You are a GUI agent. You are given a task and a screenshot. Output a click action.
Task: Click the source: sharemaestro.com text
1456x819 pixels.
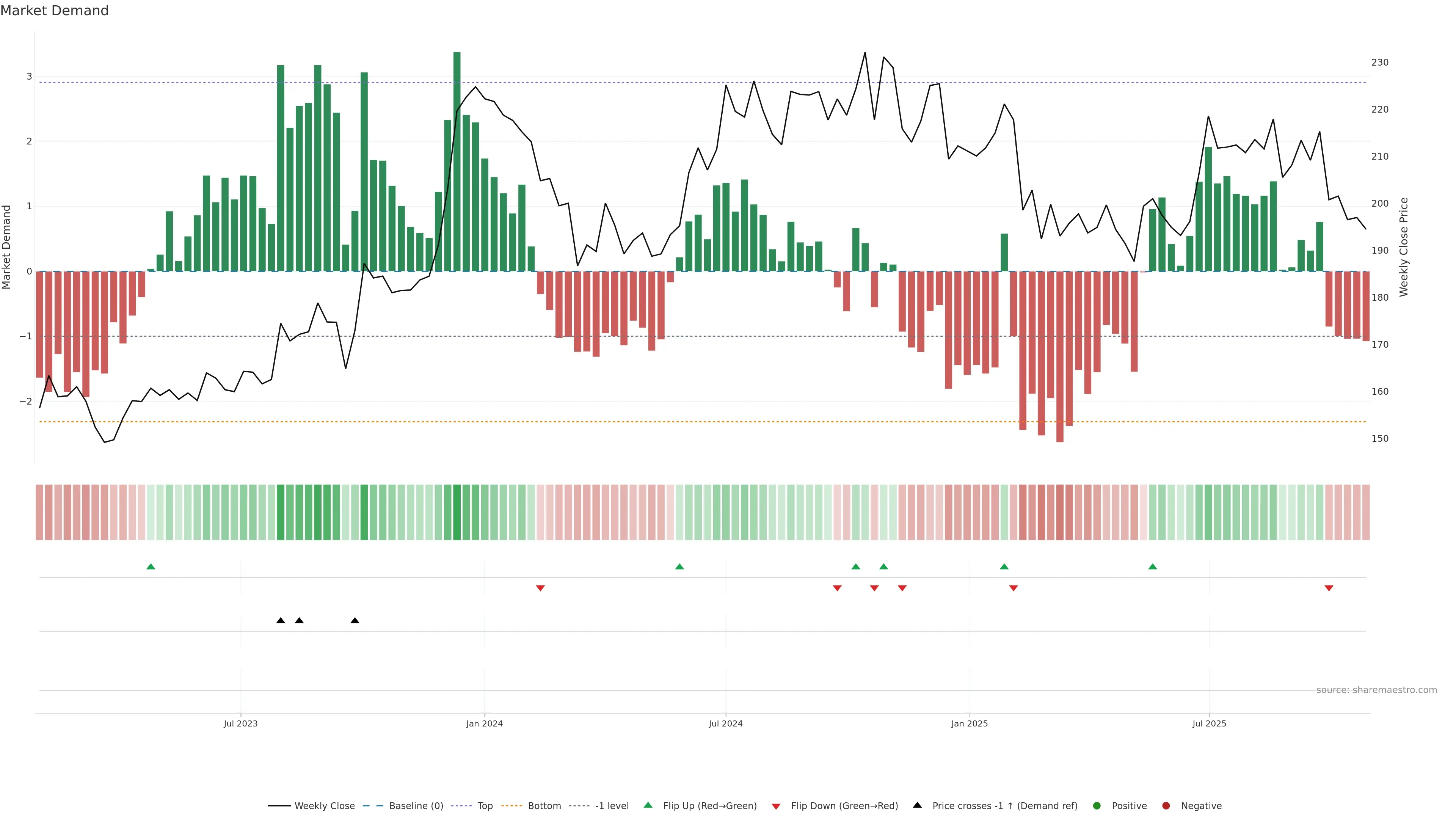tap(1376, 690)
